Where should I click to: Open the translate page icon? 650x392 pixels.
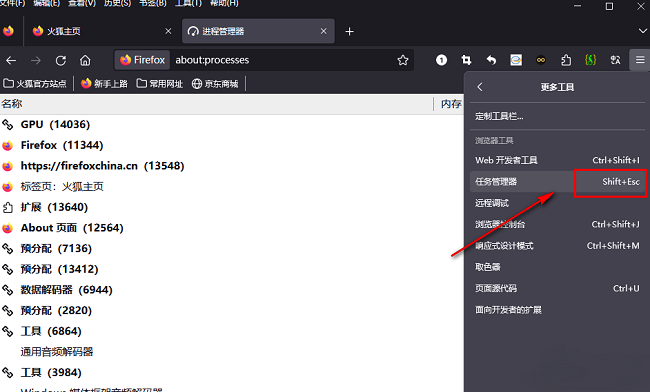click(615, 60)
